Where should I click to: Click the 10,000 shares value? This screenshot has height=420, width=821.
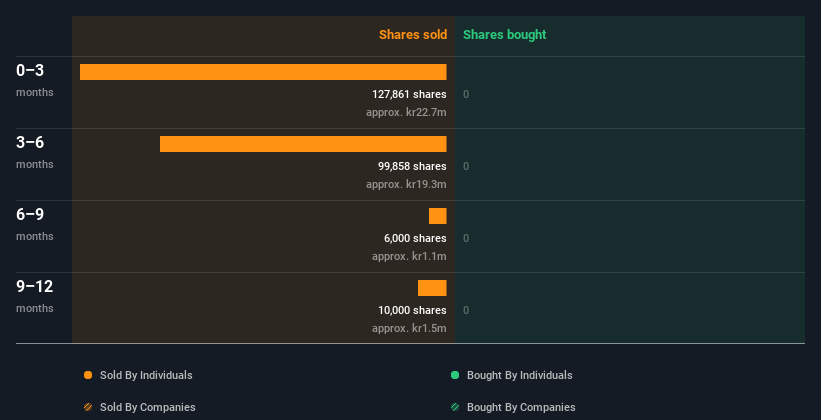coord(412,311)
